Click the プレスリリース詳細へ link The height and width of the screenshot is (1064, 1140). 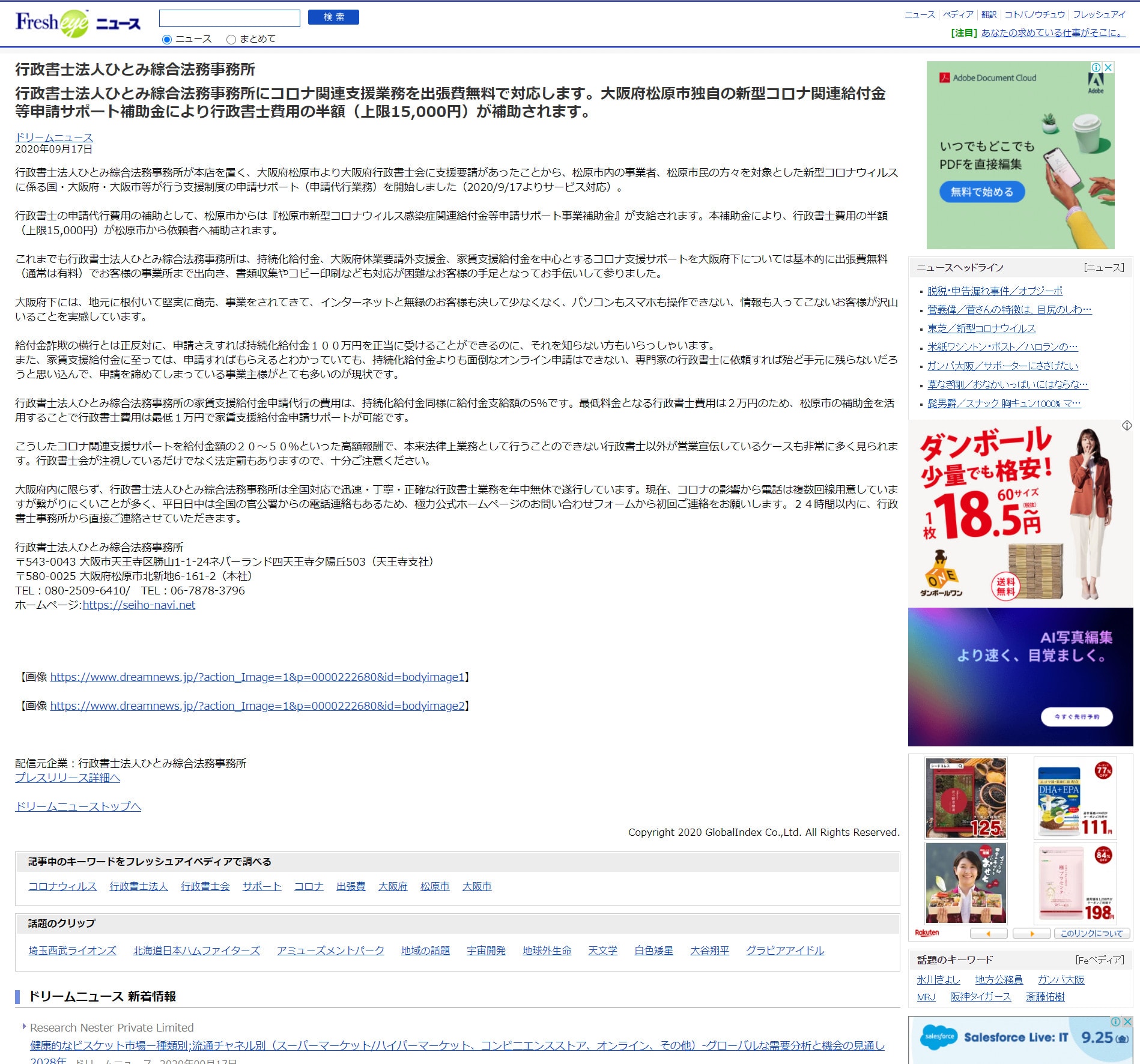coord(67,778)
